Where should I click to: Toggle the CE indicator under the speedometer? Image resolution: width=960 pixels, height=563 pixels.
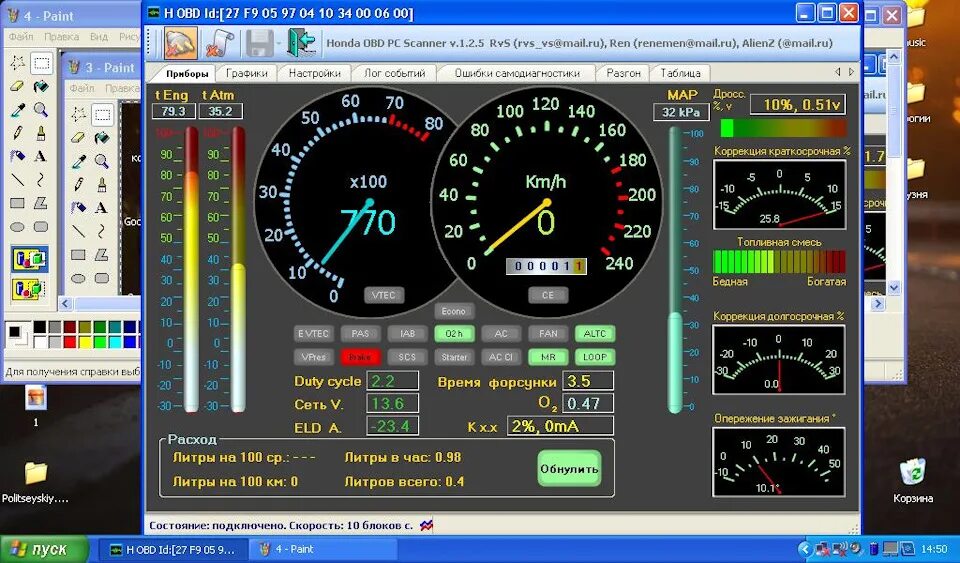coord(547,296)
